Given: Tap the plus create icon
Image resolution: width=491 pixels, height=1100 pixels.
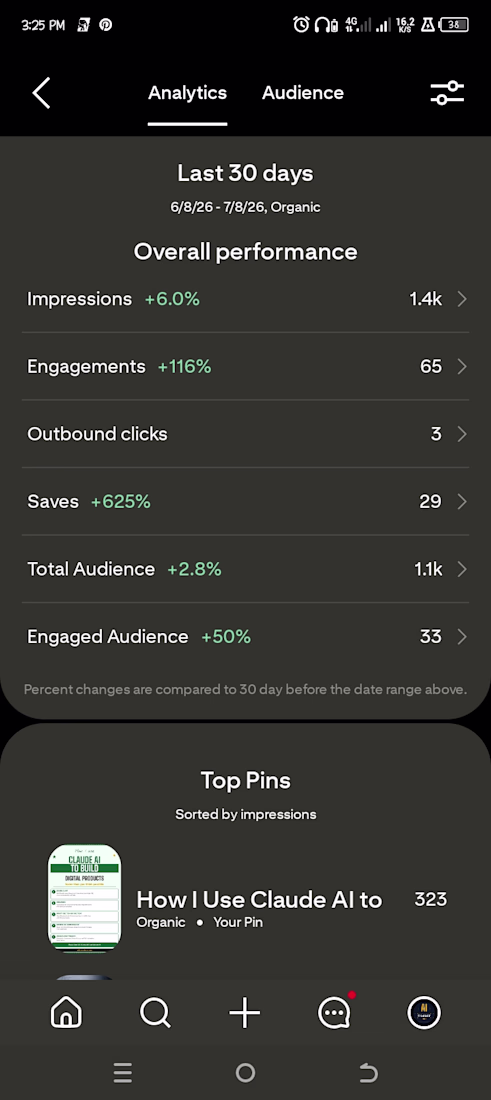Looking at the screenshot, I should pyautogui.click(x=245, y=1013).
